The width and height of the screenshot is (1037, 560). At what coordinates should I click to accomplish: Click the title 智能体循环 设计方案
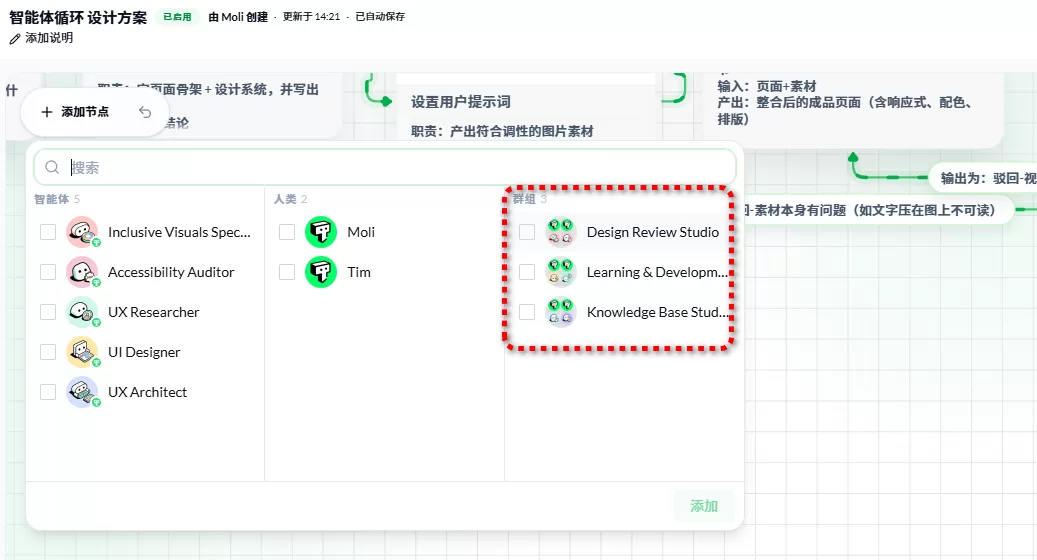(77, 17)
